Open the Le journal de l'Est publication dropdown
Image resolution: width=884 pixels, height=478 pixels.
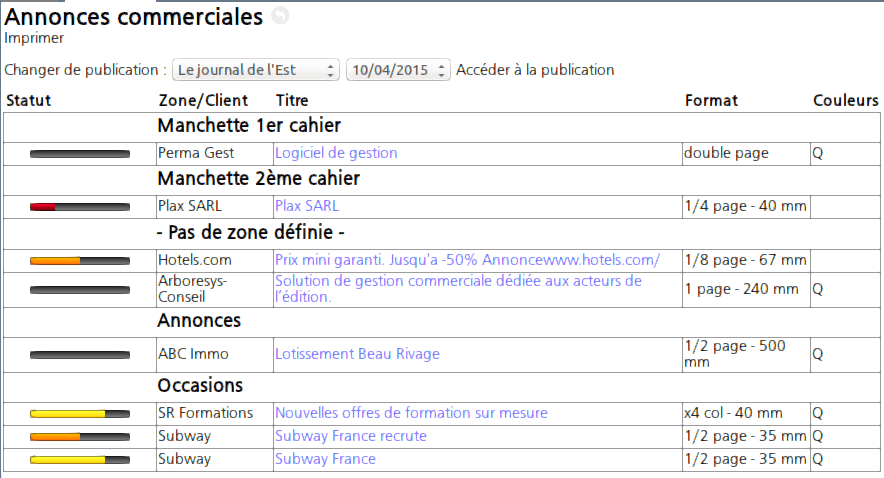pyautogui.click(x=256, y=70)
